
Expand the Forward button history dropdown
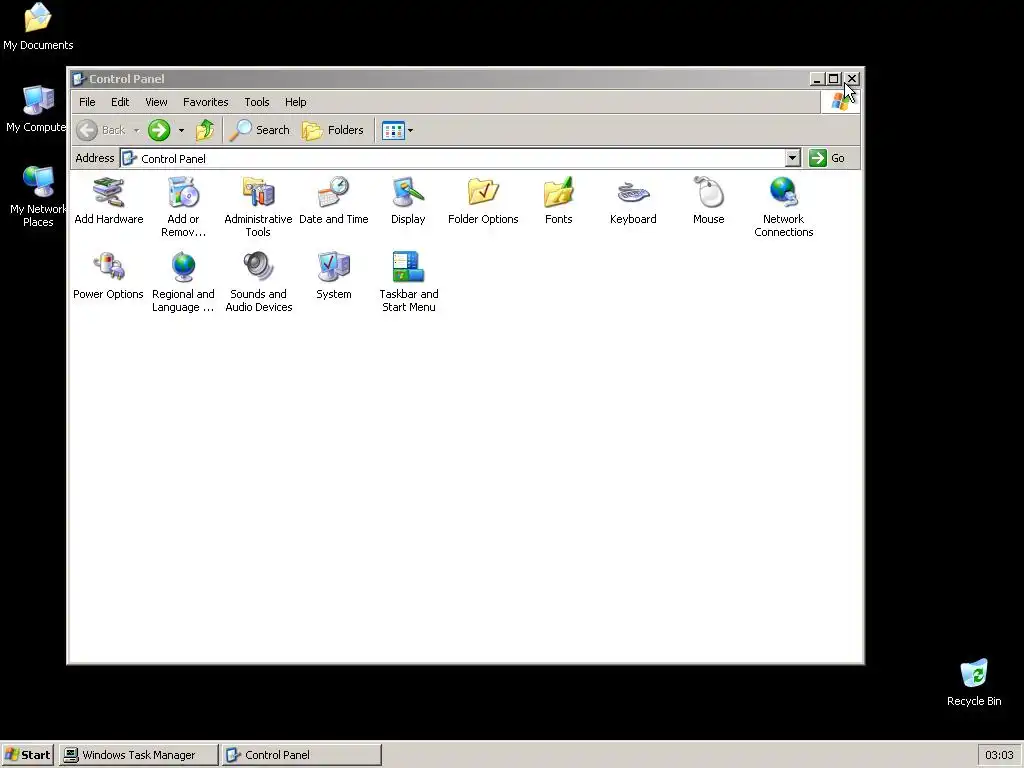point(181,130)
